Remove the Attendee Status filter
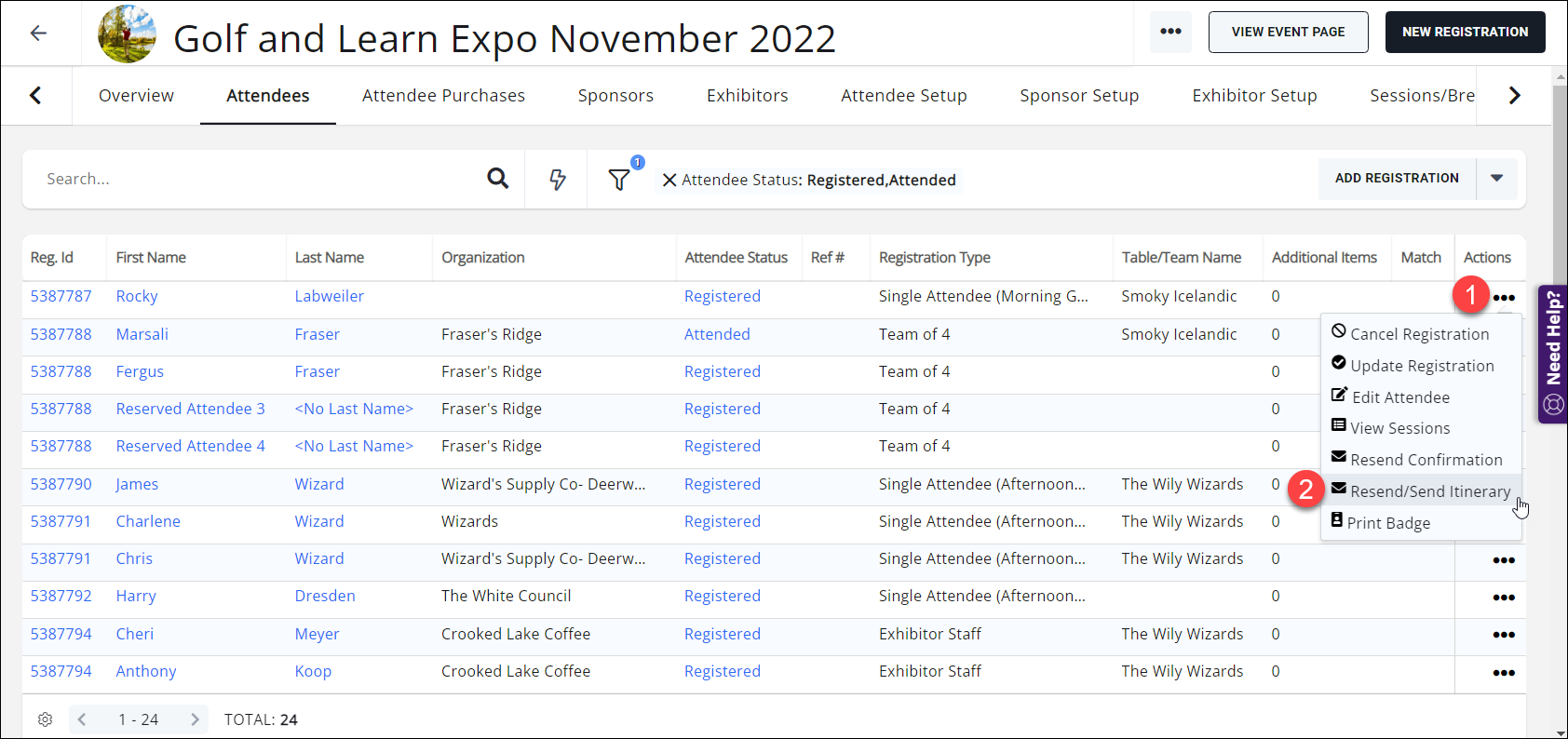1568x739 pixels. click(x=669, y=180)
